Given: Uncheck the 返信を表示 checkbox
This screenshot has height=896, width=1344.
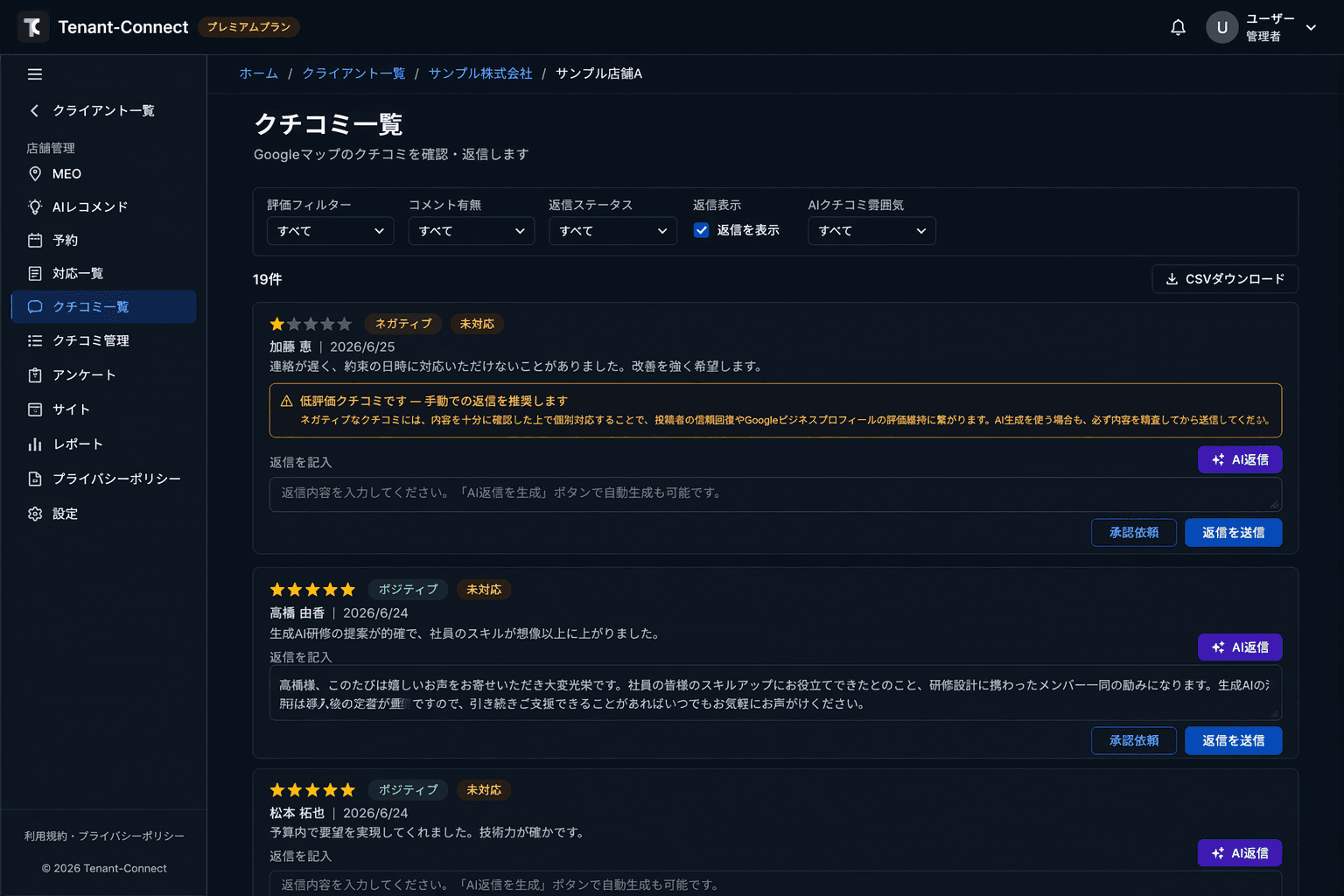Looking at the screenshot, I should tap(701, 230).
